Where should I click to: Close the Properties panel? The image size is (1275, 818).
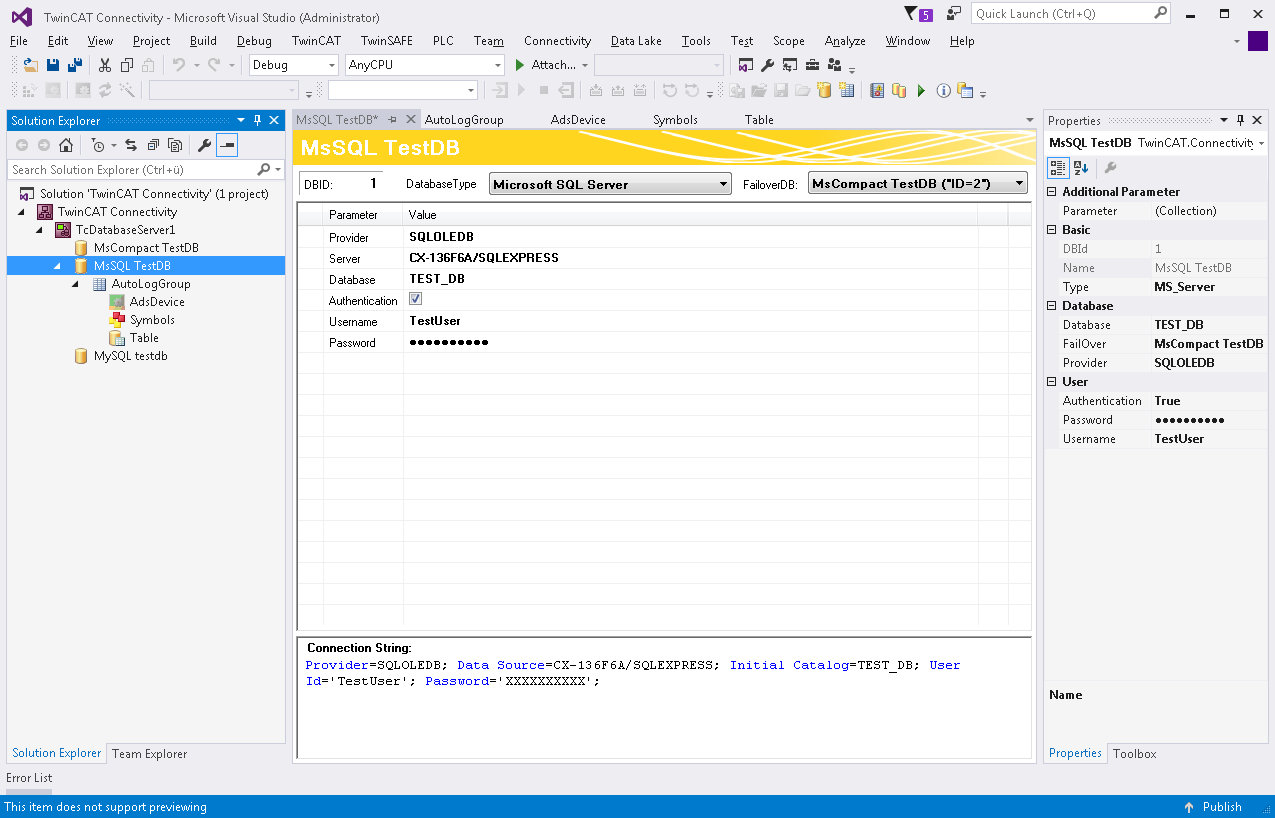click(1258, 120)
